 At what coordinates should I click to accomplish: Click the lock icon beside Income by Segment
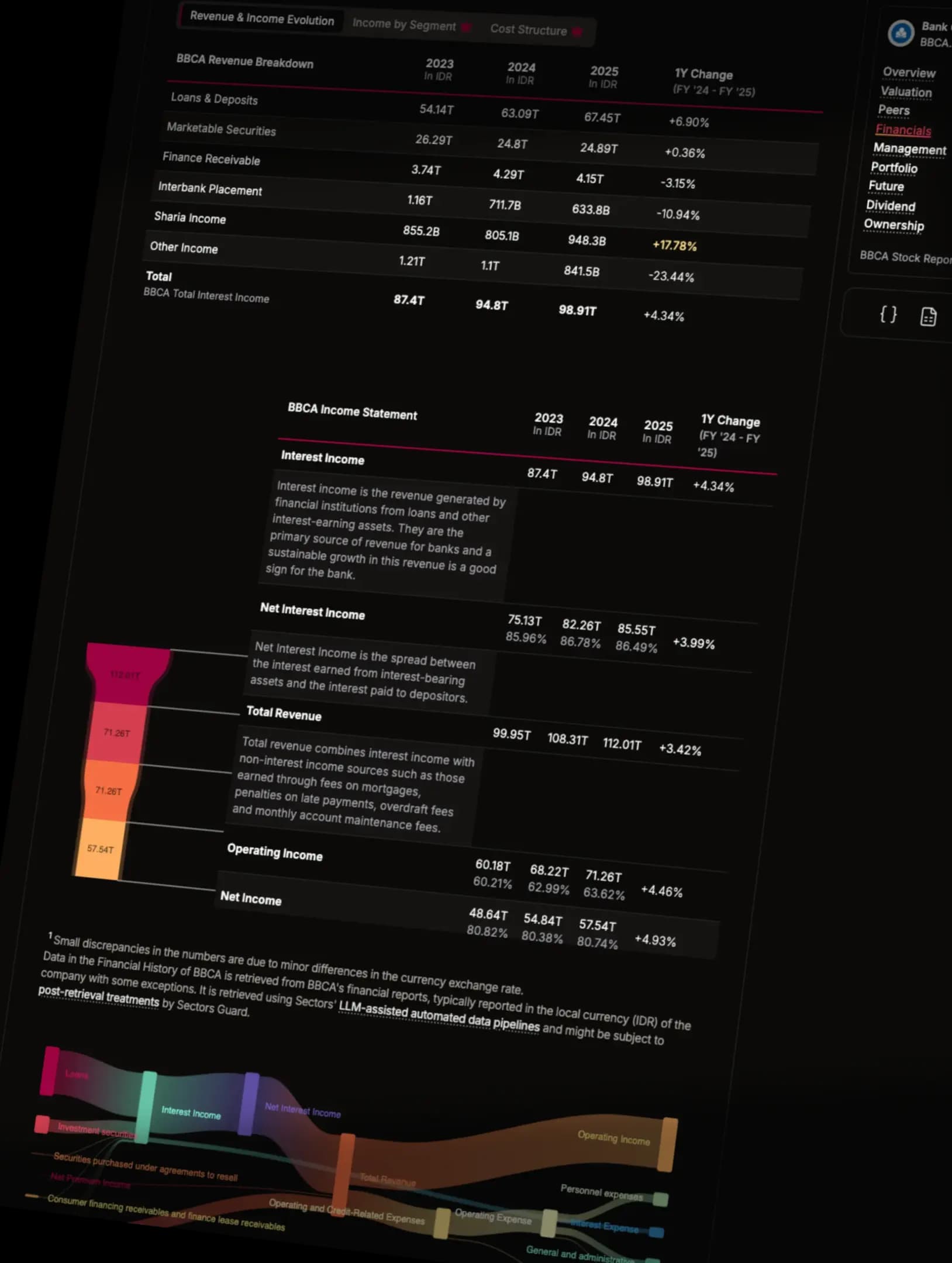pos(466,27)
